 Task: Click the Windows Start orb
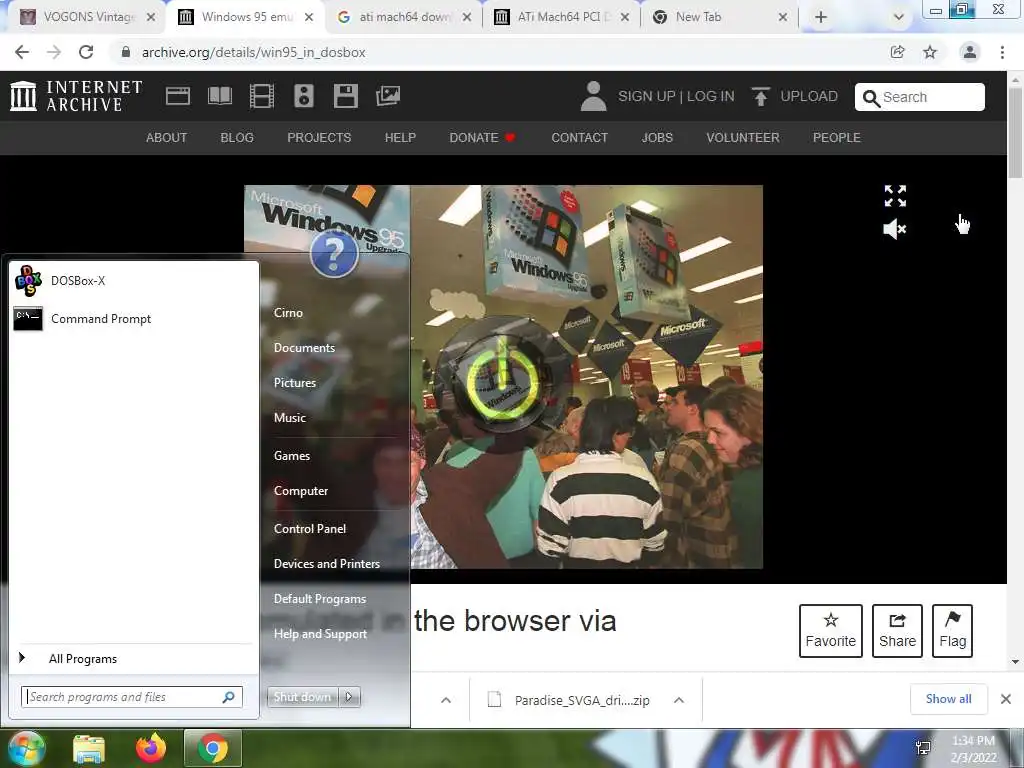coord(26,748)
